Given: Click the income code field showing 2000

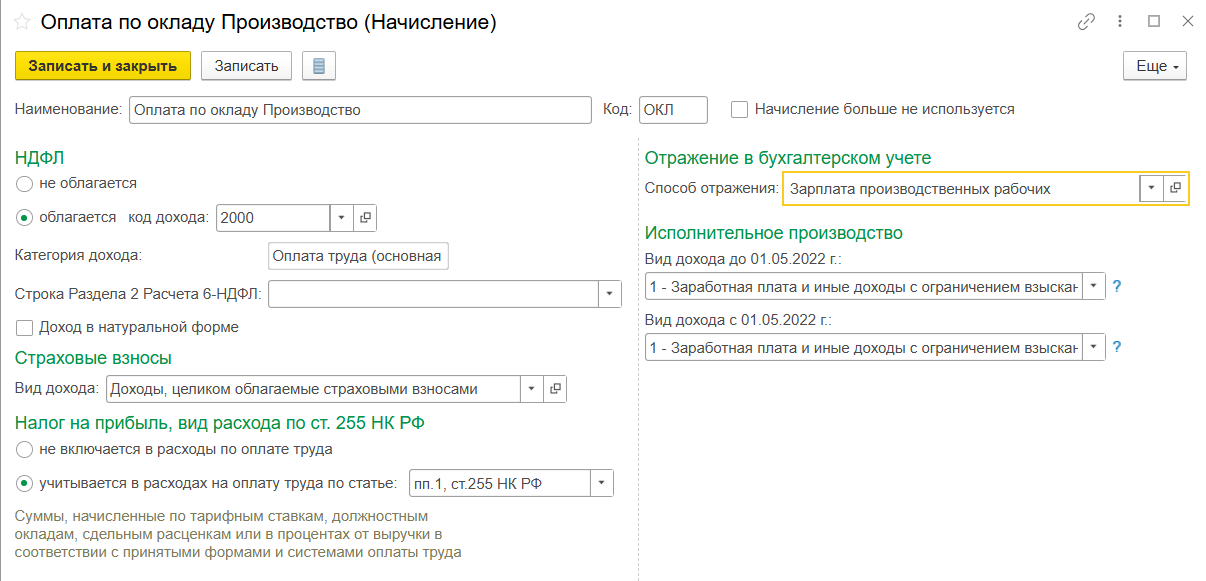Looking at the screenshot, I should pyautogui.click(x=273, y=217).
